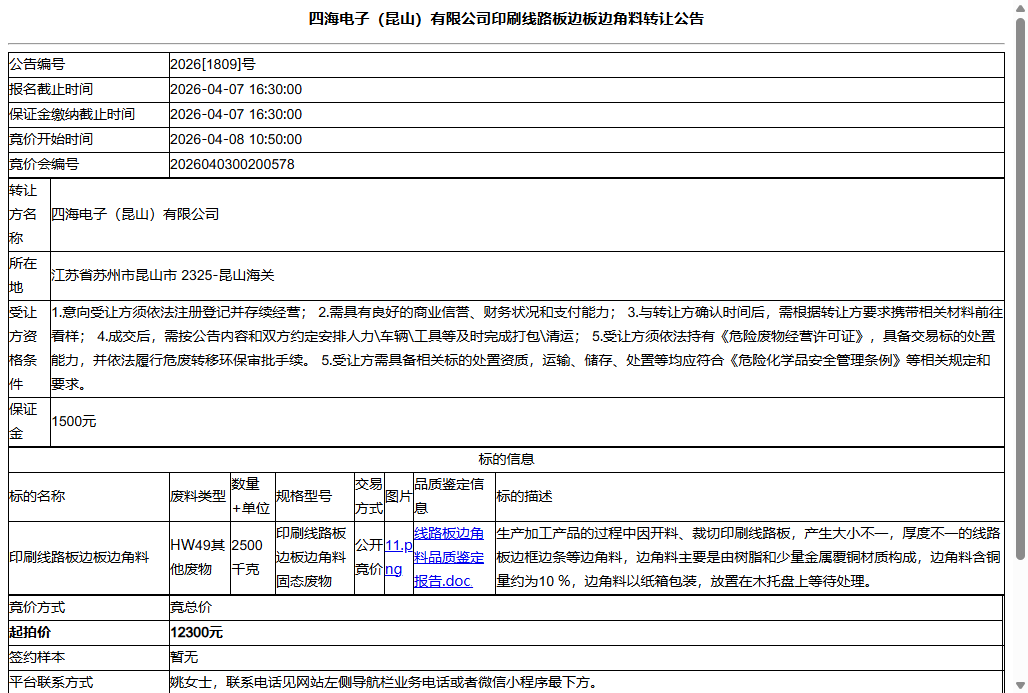The width and height of the screenshot is (1028, 693).
Task: Click item name 印刷线路板边板边角料 cell
Action: click(89, 557)
